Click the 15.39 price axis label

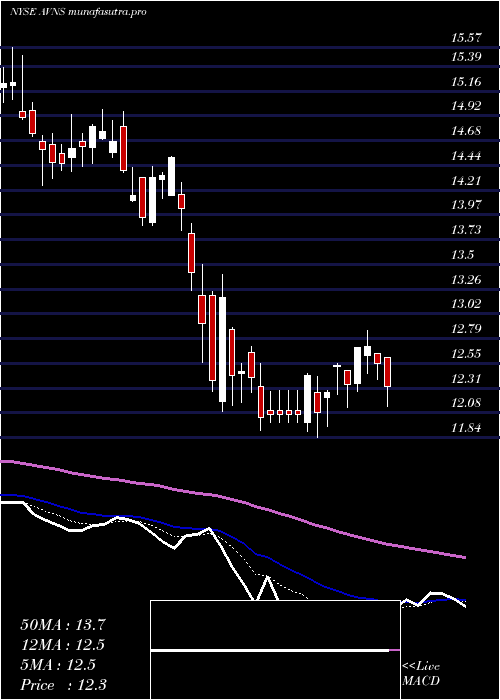click(x=467, y=57)
